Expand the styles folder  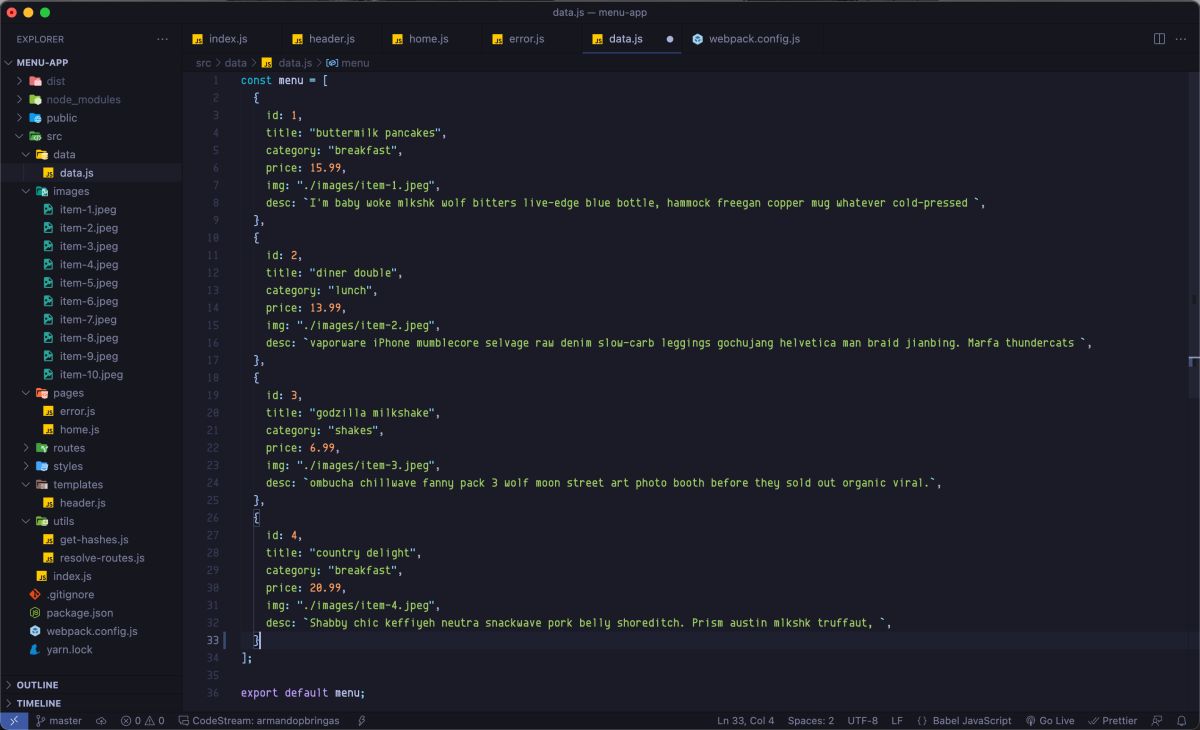click(91, 466)
